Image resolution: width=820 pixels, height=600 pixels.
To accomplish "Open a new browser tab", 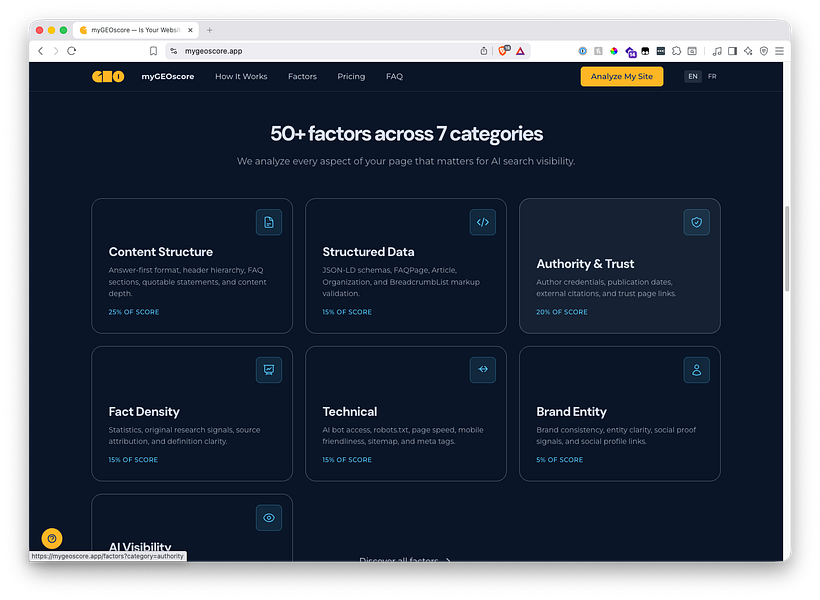I will (210, 30).
